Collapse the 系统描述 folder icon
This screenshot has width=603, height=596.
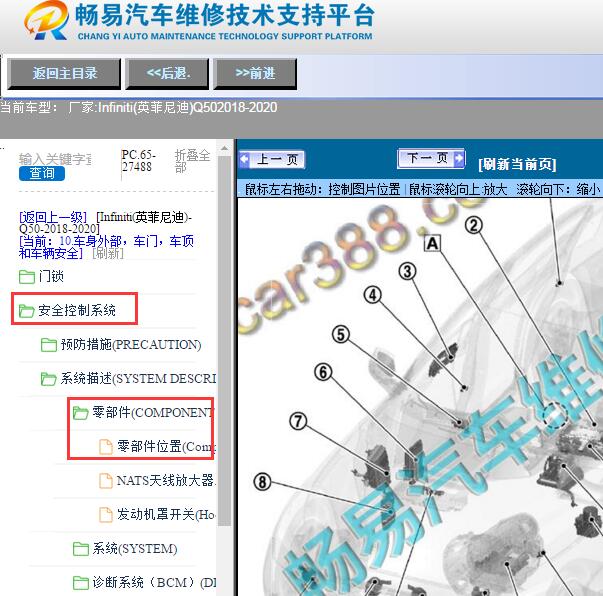click(49, 379)
